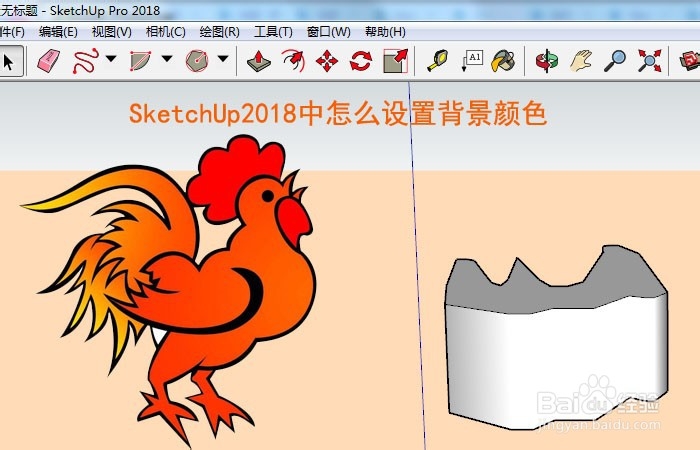Activate the Push/Pull tool
This screenshot has height=450, width=700.
(258, 61)
